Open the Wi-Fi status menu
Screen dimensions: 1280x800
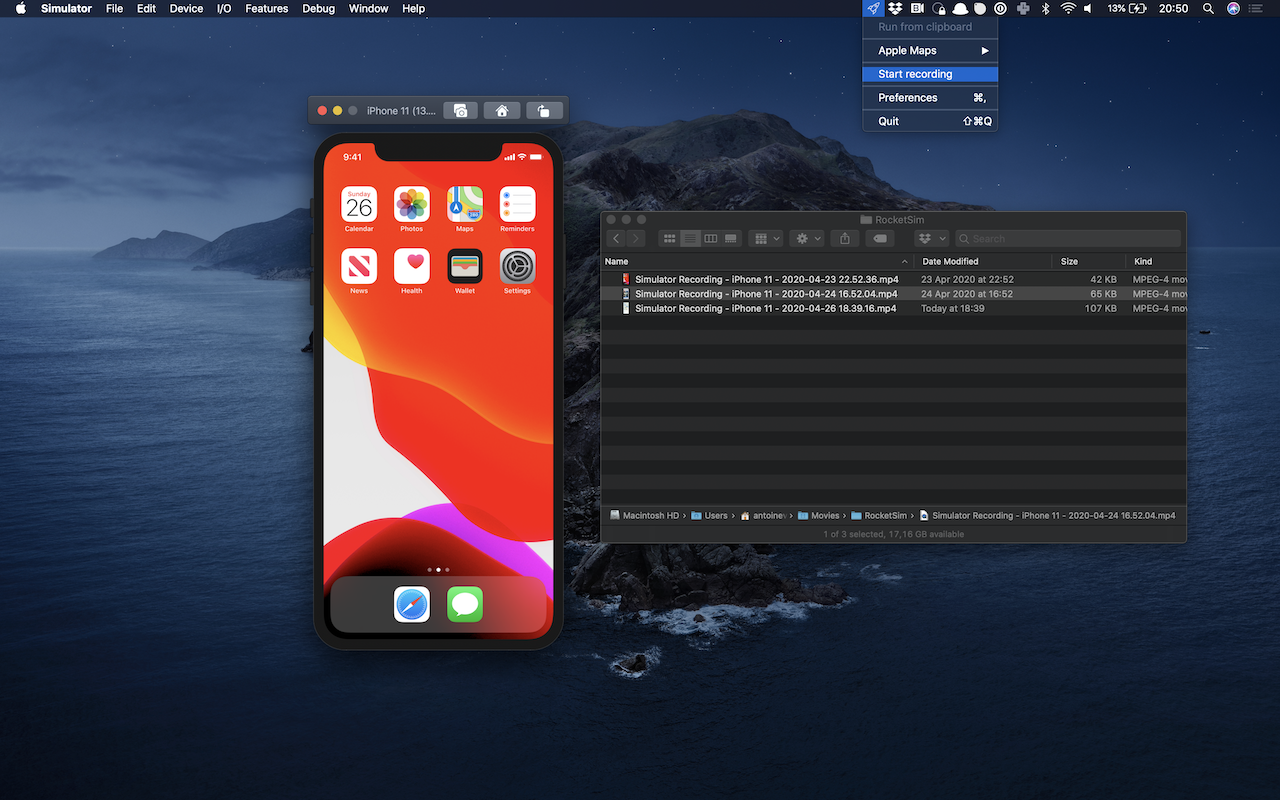click(1067, 8)
